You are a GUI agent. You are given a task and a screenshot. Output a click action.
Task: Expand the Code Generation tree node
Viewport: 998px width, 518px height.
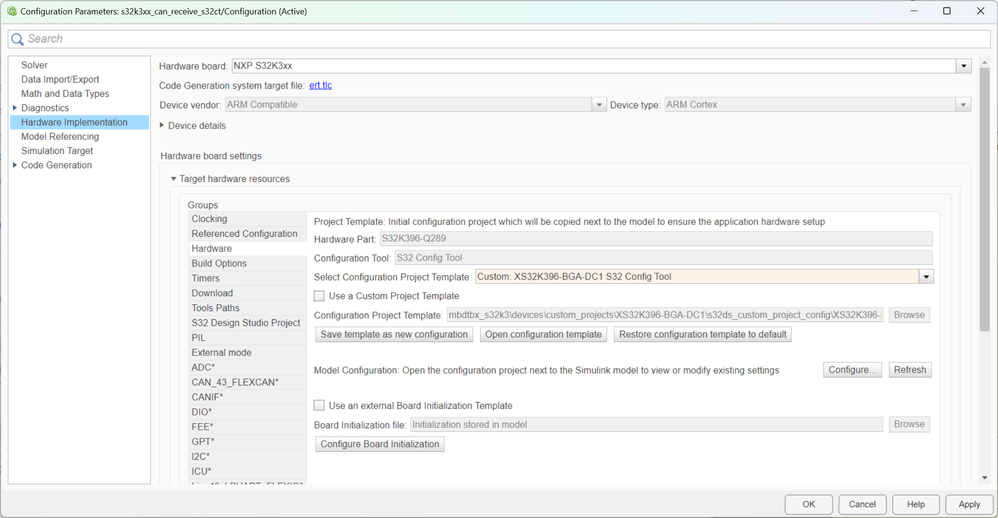click(15, 165)
